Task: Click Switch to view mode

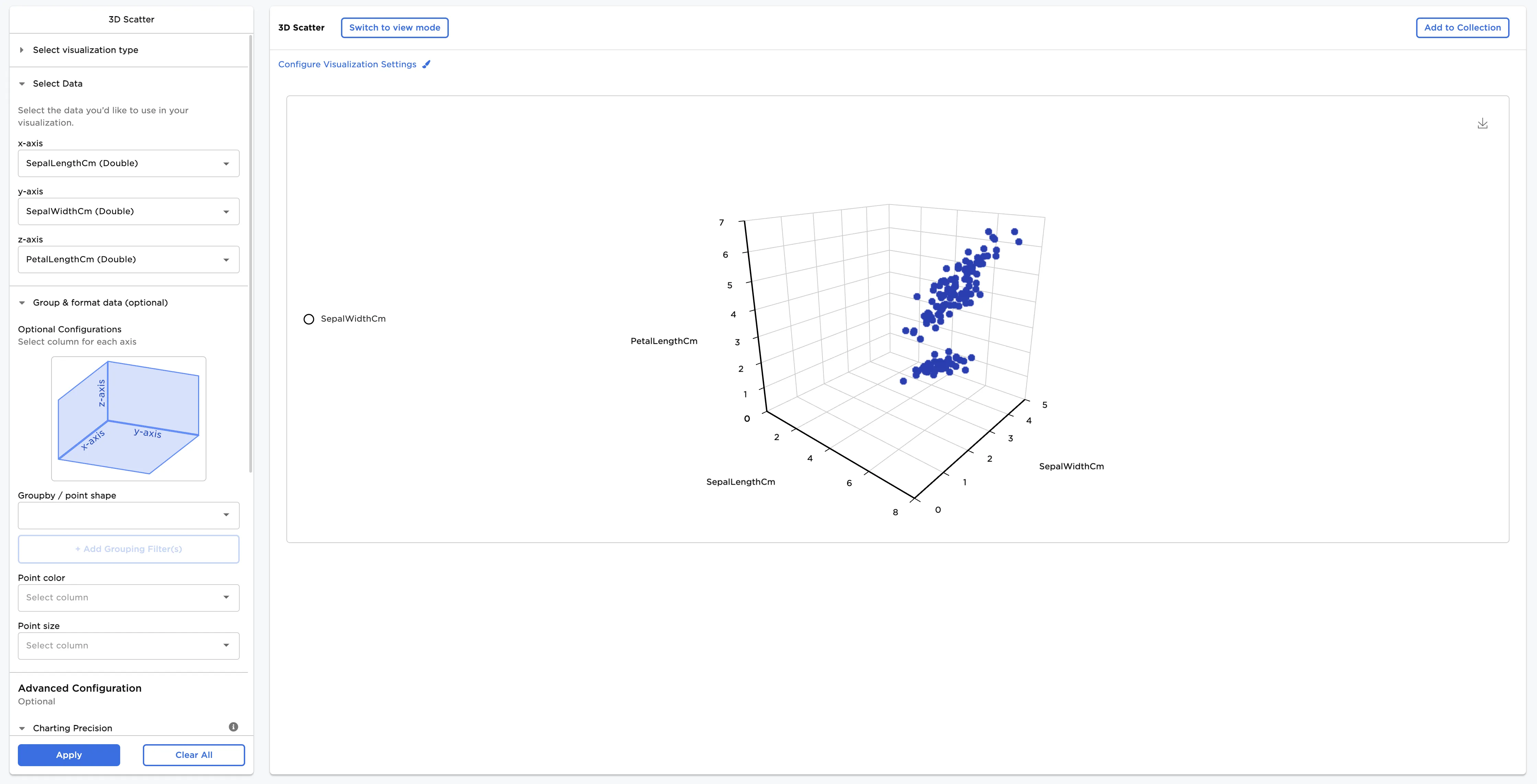Action: tap(395, 27)
